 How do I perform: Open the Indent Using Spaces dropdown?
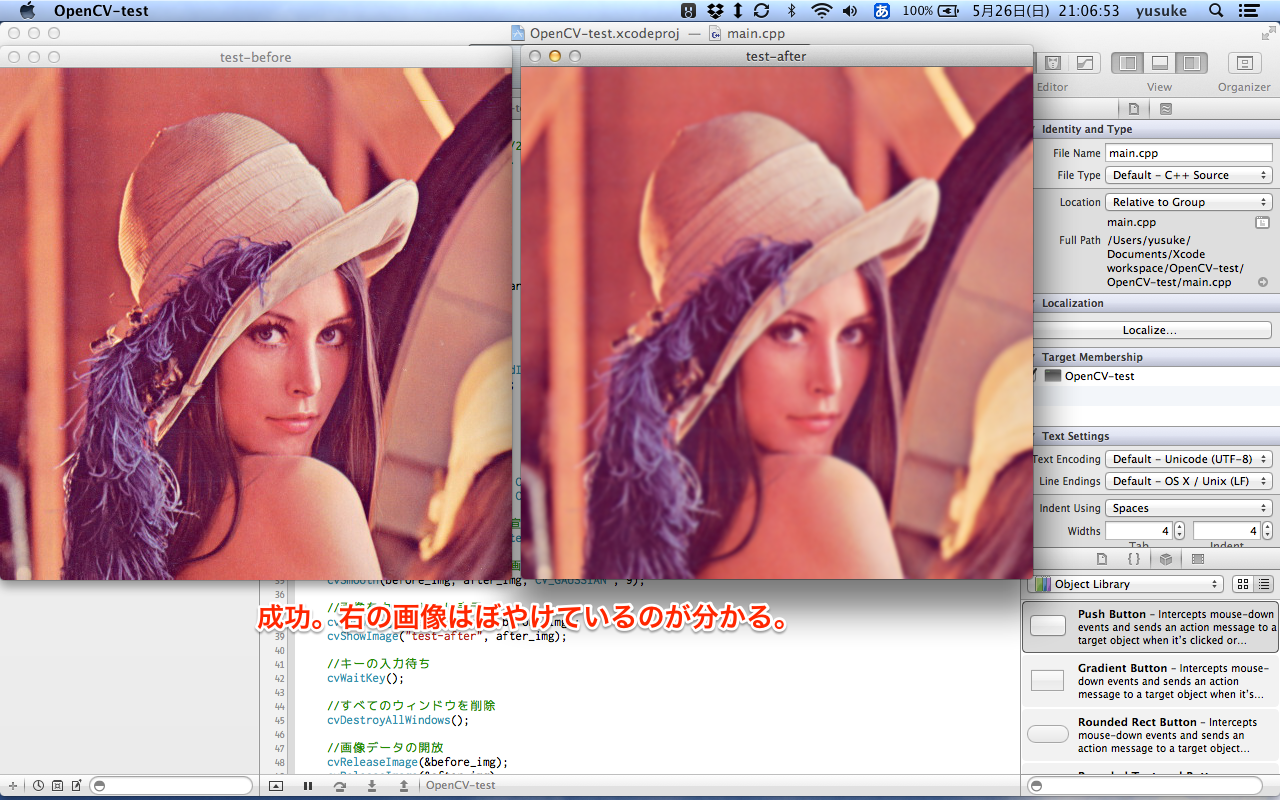point(1189,508)
